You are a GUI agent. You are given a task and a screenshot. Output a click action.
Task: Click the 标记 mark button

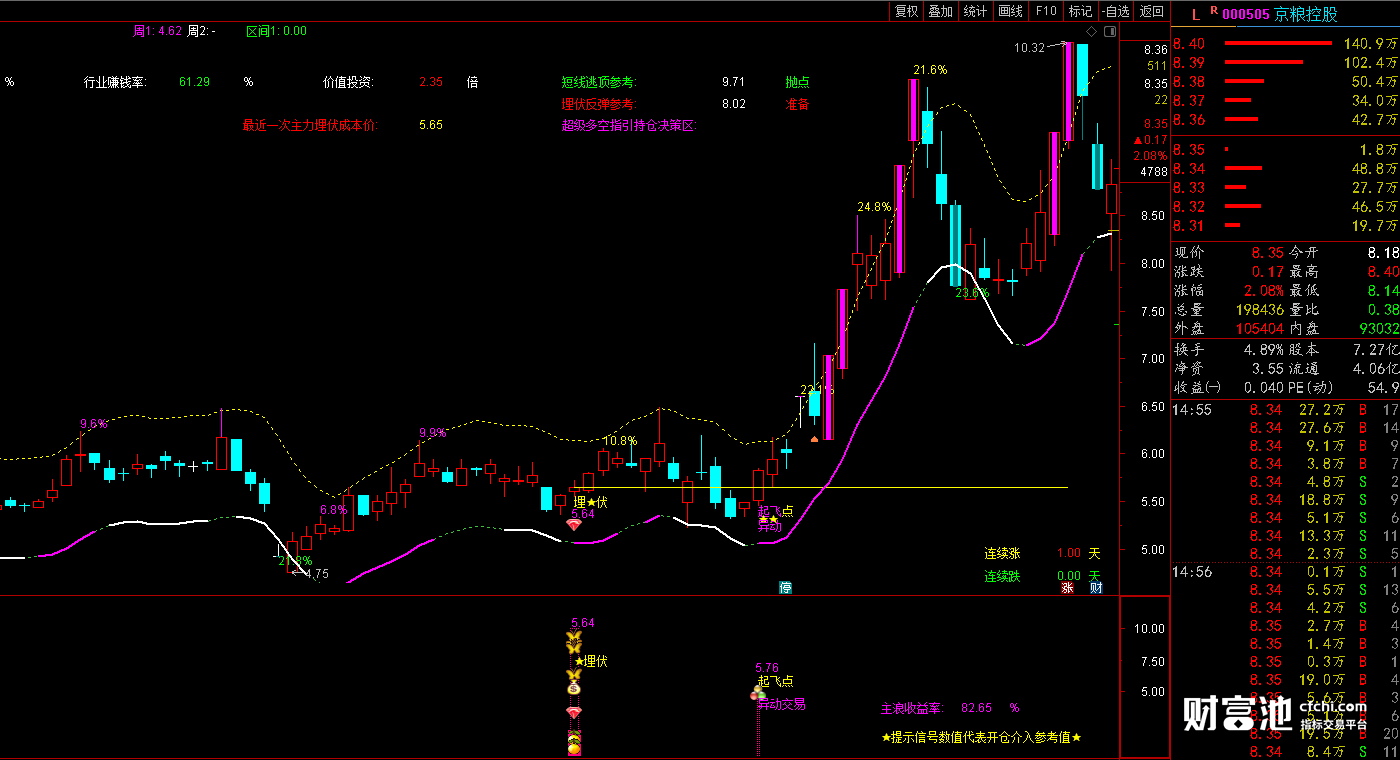click(x=1080, y=11)
